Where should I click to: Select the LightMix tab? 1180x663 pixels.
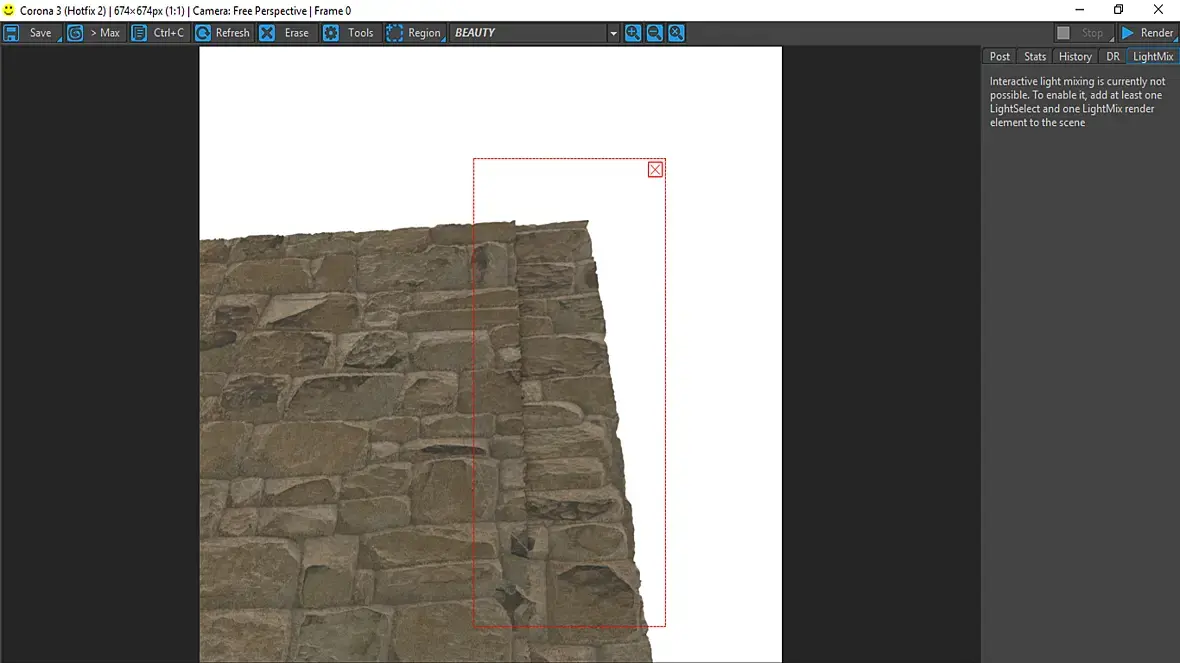(1153, 56)
